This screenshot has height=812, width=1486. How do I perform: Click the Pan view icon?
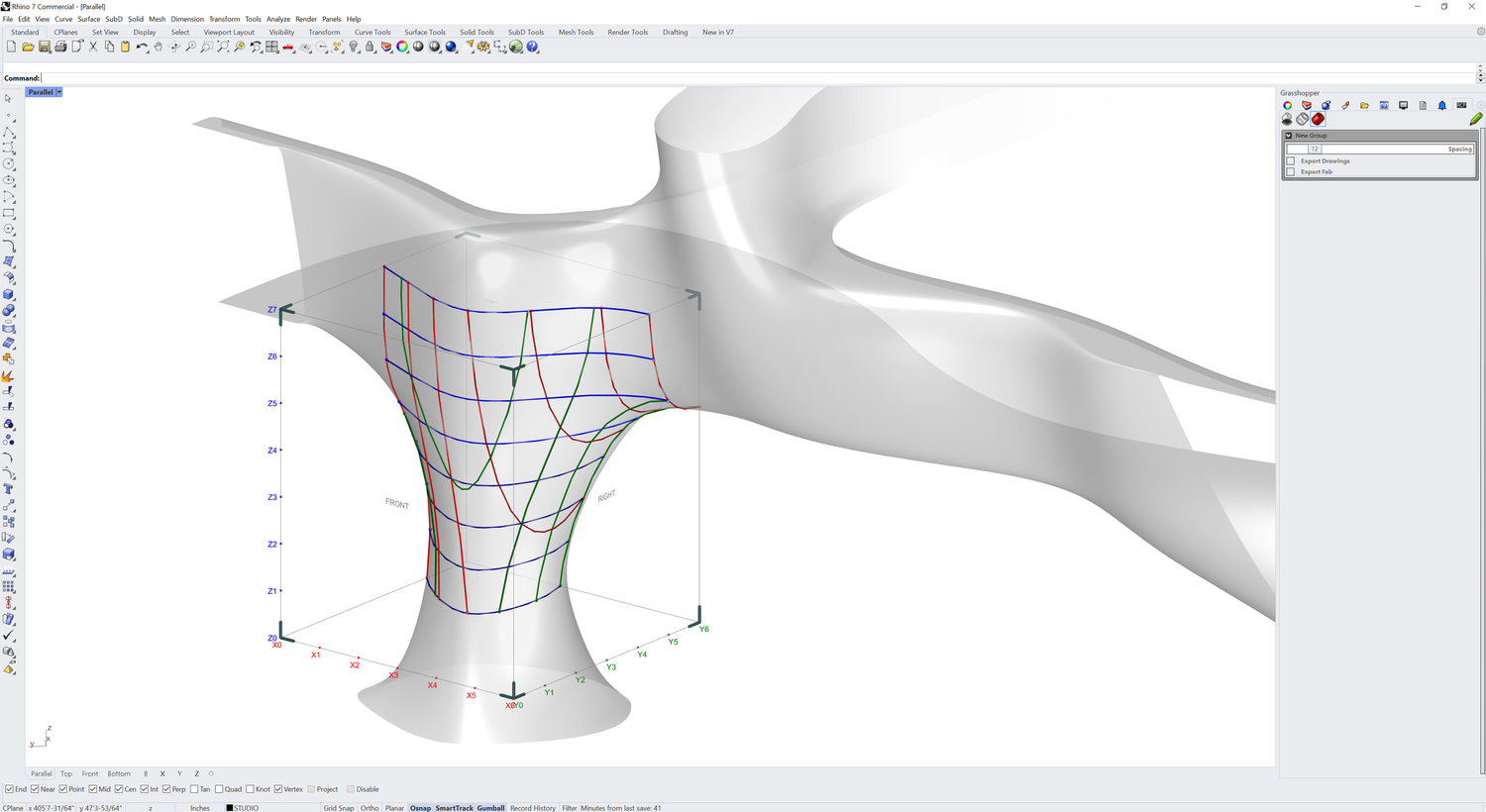159,47
